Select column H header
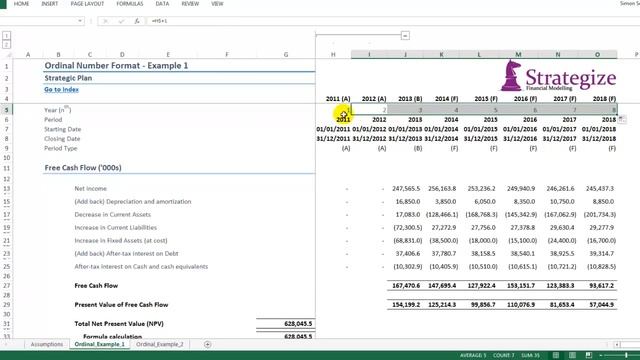This screenshot has height=360, width=640. (333, 54)
